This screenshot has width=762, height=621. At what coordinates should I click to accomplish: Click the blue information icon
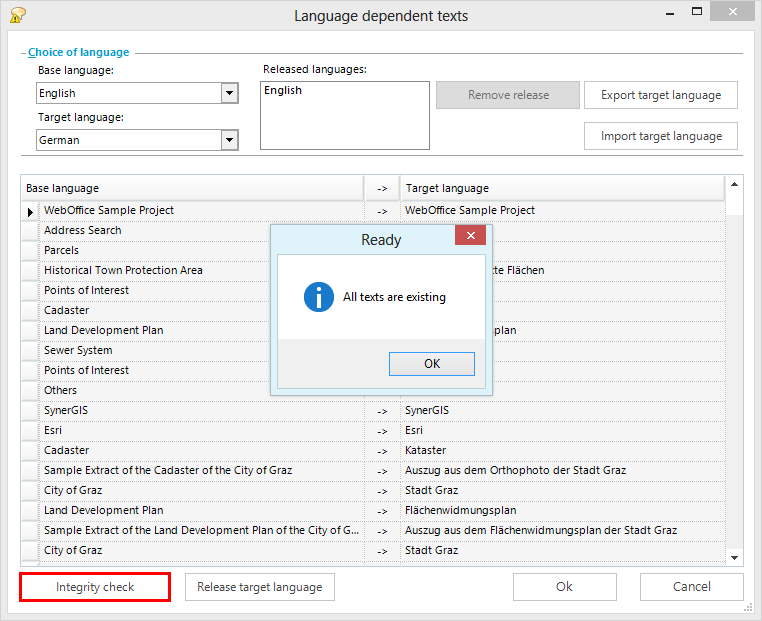(x=318, y=297)
